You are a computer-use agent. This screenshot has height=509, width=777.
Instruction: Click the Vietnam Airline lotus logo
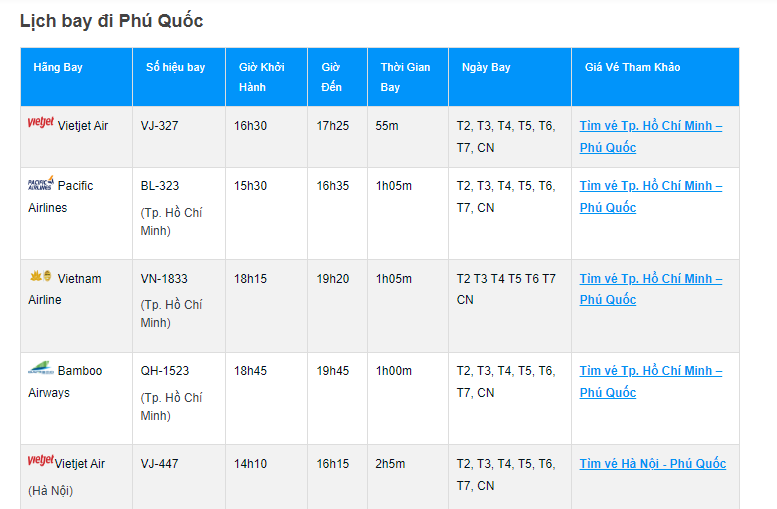tap(40, 277)
